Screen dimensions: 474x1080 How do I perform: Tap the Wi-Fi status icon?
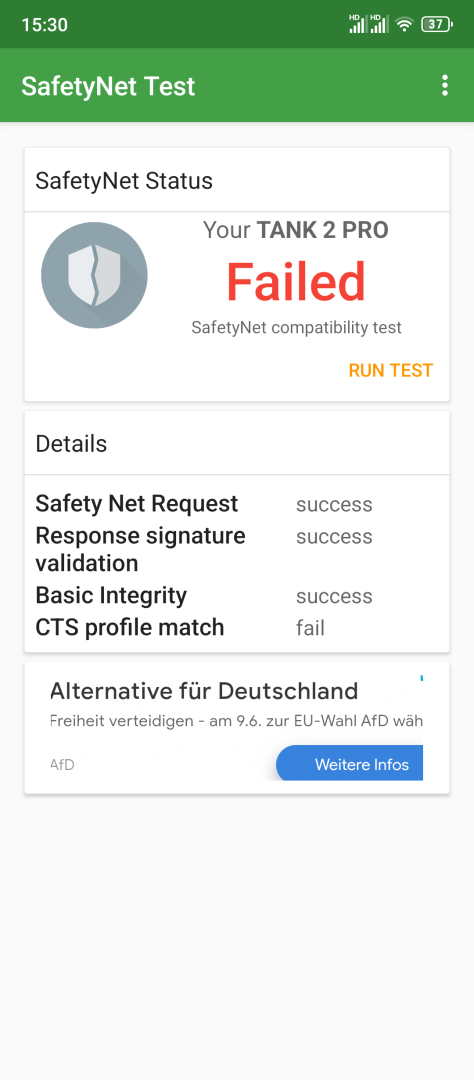pyautogui.click(x=404, y=25)
